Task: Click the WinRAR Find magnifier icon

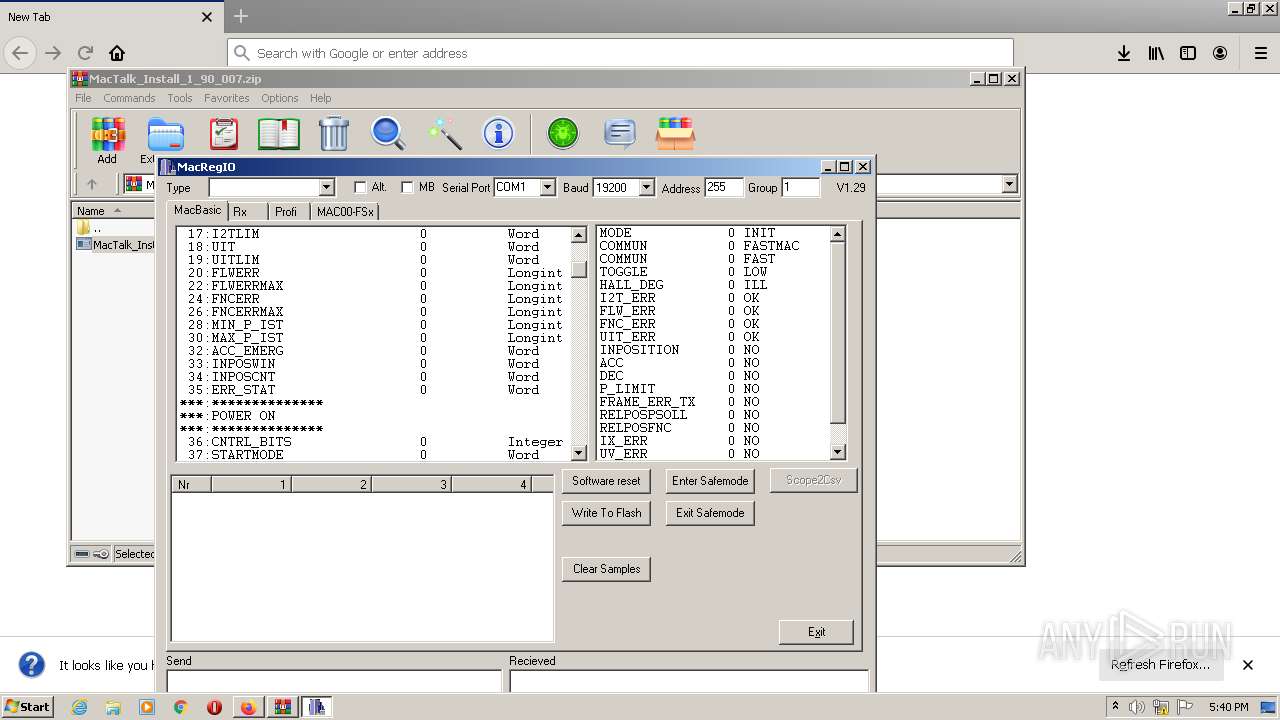Action: [x=388, y=134]
